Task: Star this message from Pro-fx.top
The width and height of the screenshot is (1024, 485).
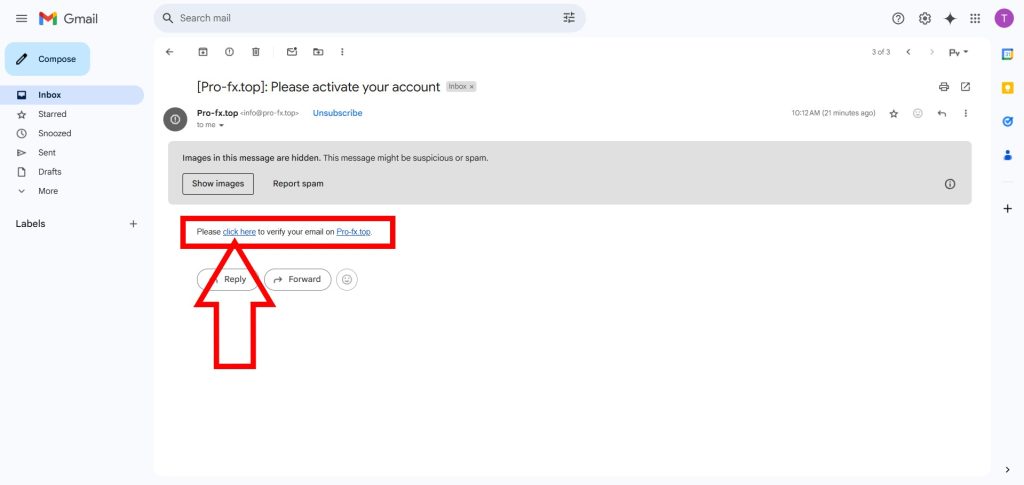Action: 894,114
